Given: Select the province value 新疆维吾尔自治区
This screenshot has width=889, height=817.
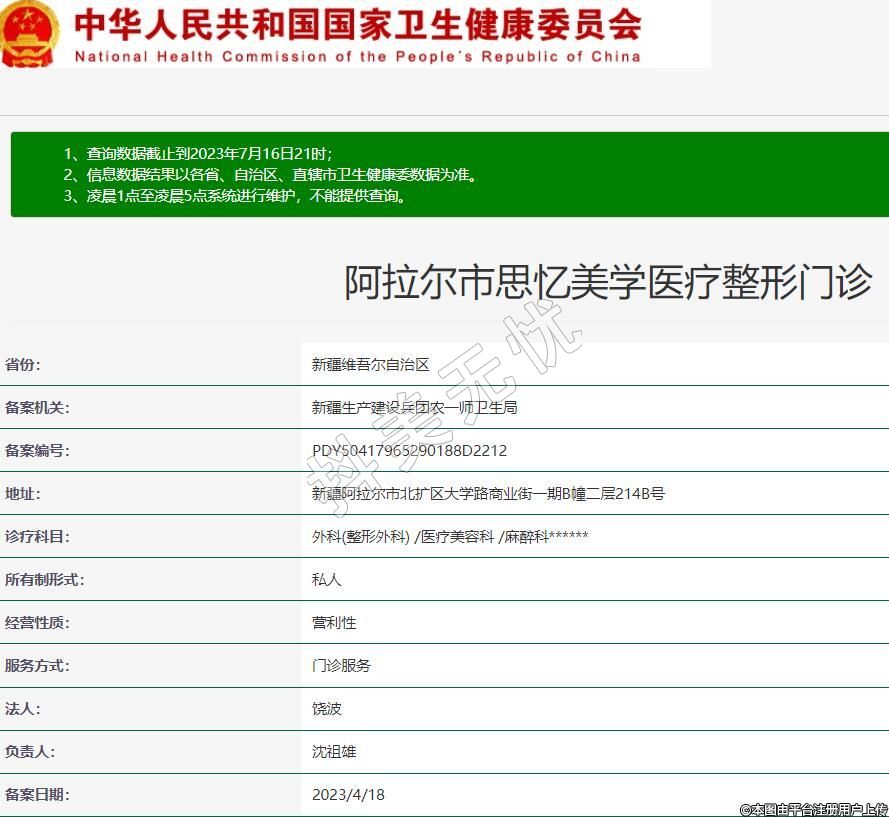Looking at the screenshot, I should coord(370,365).
